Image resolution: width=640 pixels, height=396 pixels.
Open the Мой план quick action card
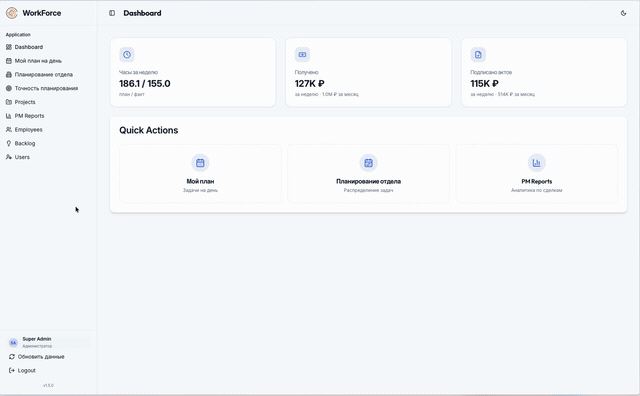coord(200,174)
